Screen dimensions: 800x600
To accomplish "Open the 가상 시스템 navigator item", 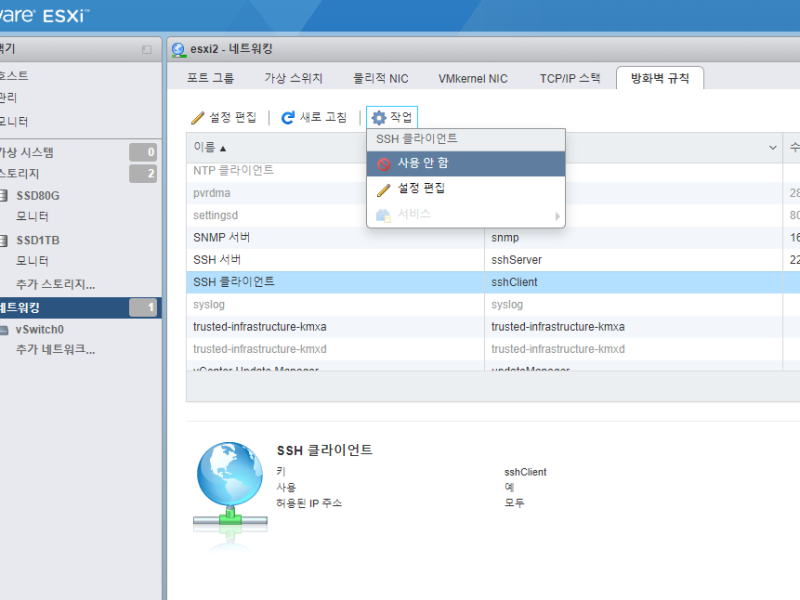I will (27, 152).
